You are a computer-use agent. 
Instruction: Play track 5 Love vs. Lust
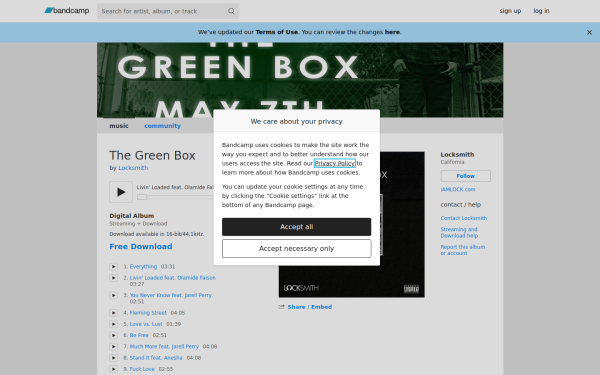pos(113,324)
